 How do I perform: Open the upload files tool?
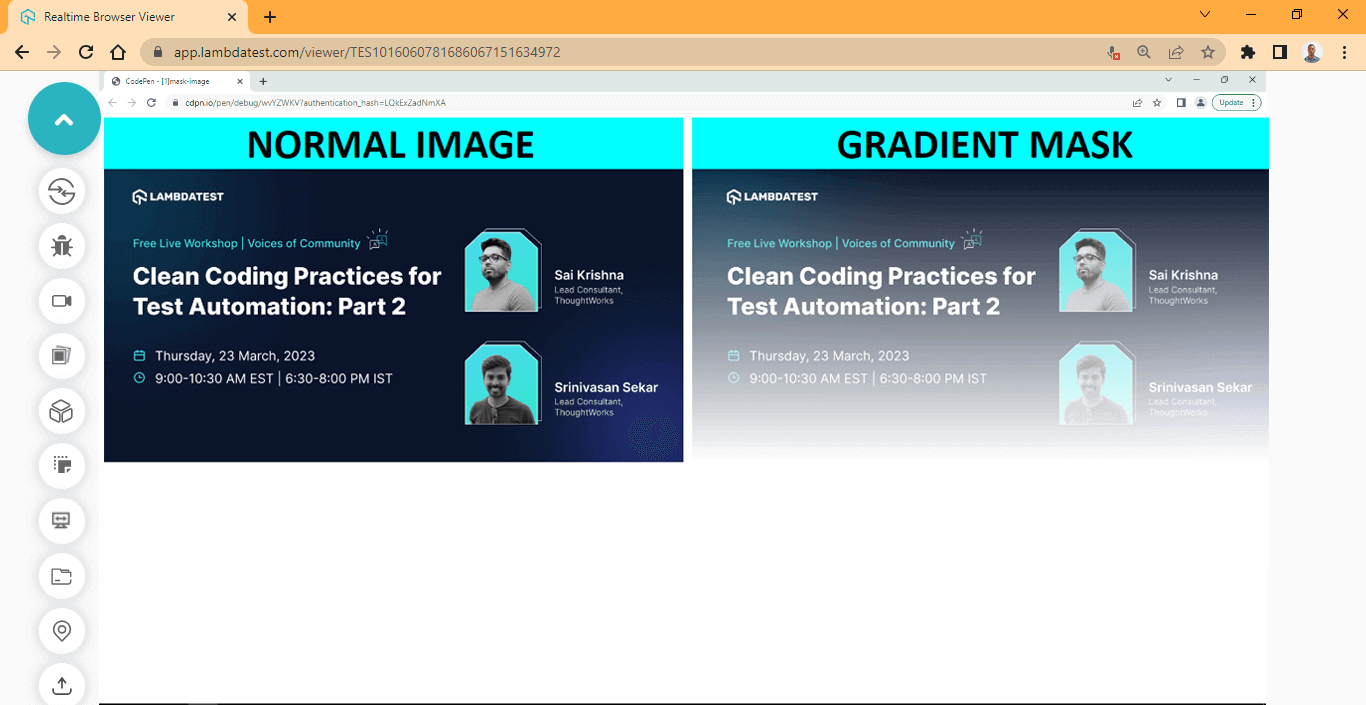point(62,686)
